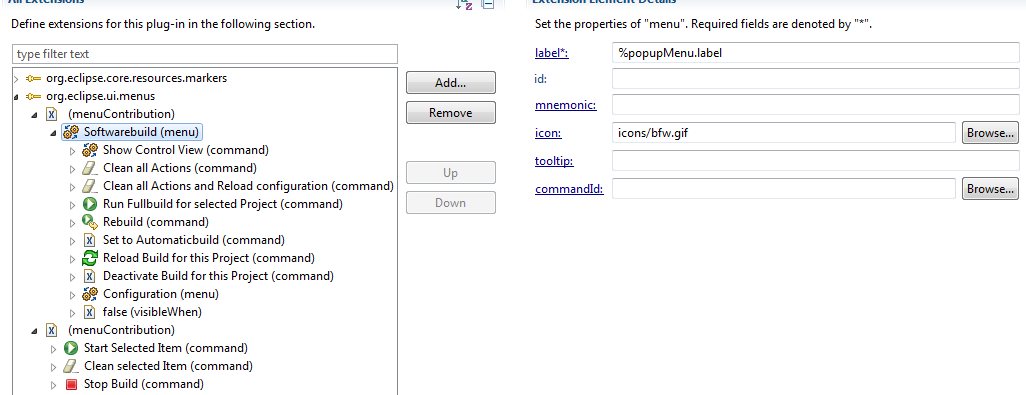This screenshot has height=395, width=1026.
Task: Click the id input field
Action: (816, 78)
